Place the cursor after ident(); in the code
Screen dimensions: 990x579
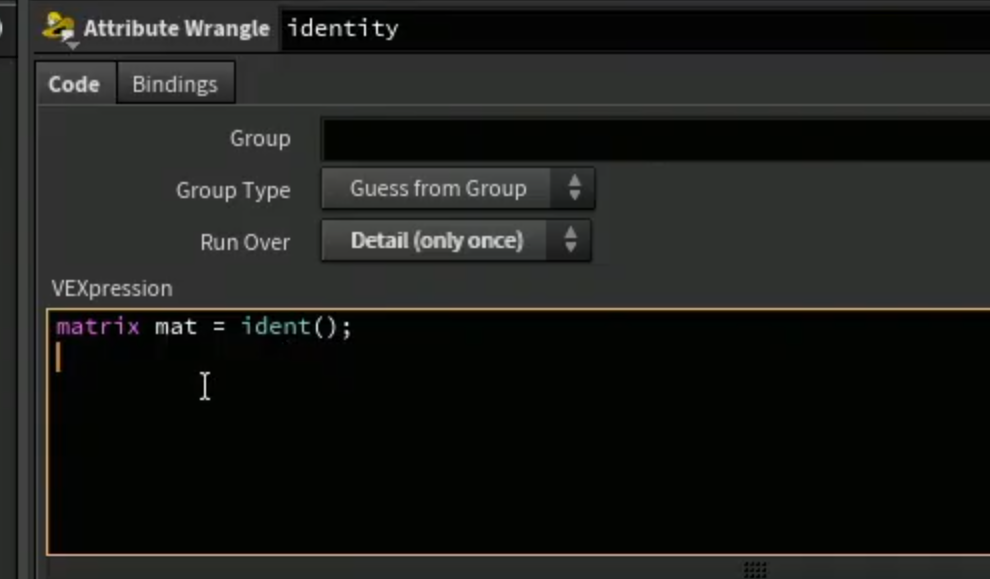click(x=352, y=327)
